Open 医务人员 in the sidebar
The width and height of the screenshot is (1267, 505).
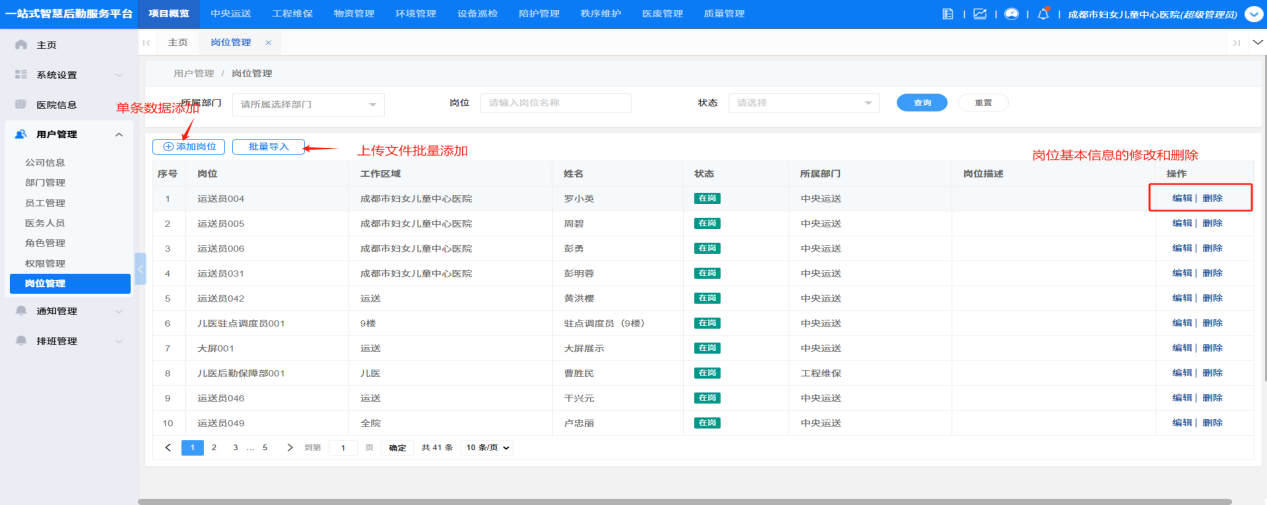click(x=45, y=223)
